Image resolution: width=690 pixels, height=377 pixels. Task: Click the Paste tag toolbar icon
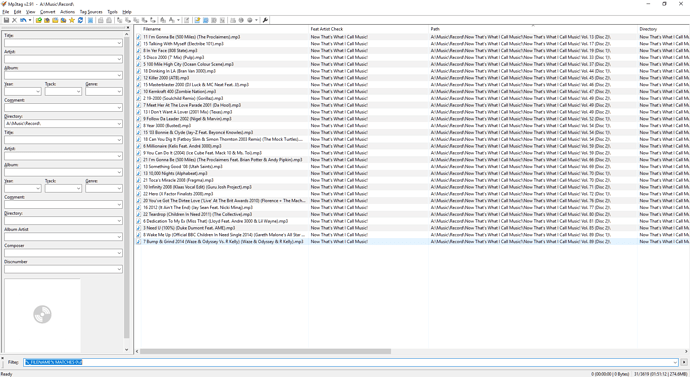click(109, 20)
